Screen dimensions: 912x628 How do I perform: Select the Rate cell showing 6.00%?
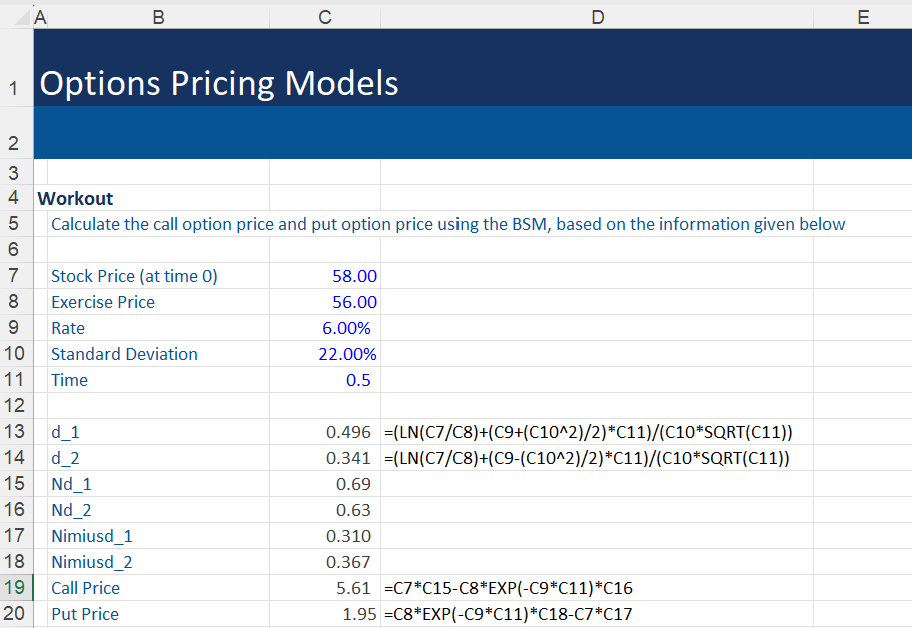[x=324, y=328]
